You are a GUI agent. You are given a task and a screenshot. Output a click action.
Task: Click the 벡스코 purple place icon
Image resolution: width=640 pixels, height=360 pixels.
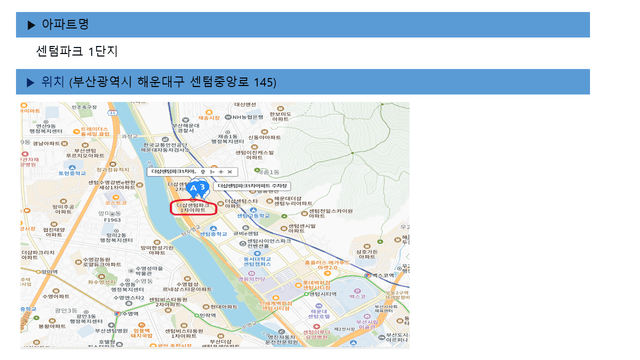click(358, 291)
